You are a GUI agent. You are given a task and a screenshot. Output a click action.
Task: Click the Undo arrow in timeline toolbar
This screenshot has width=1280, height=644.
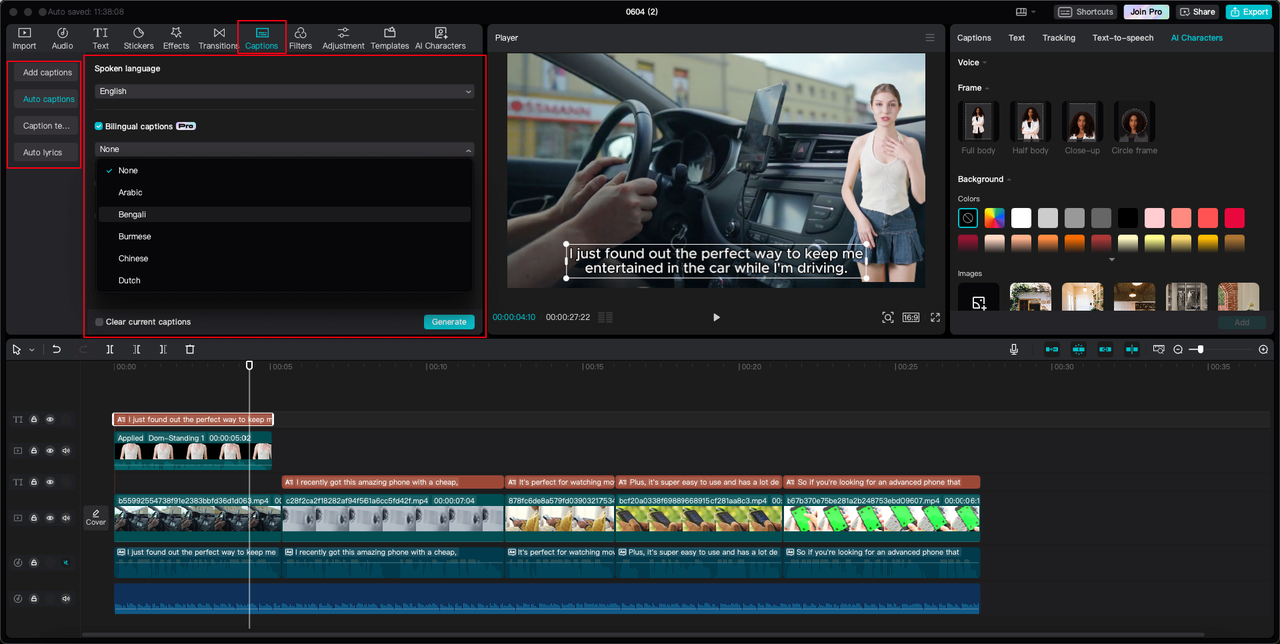click(57, 349)
